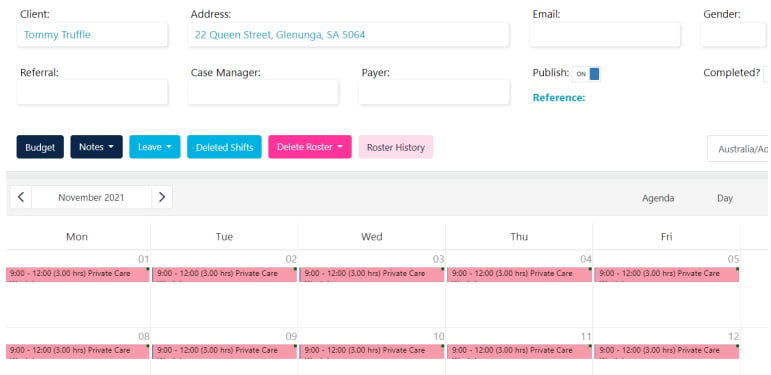This screenshot has height=375, width=771.
Task: Open the Private Care shift on Monday 08
Action: (x=77, y=351)
